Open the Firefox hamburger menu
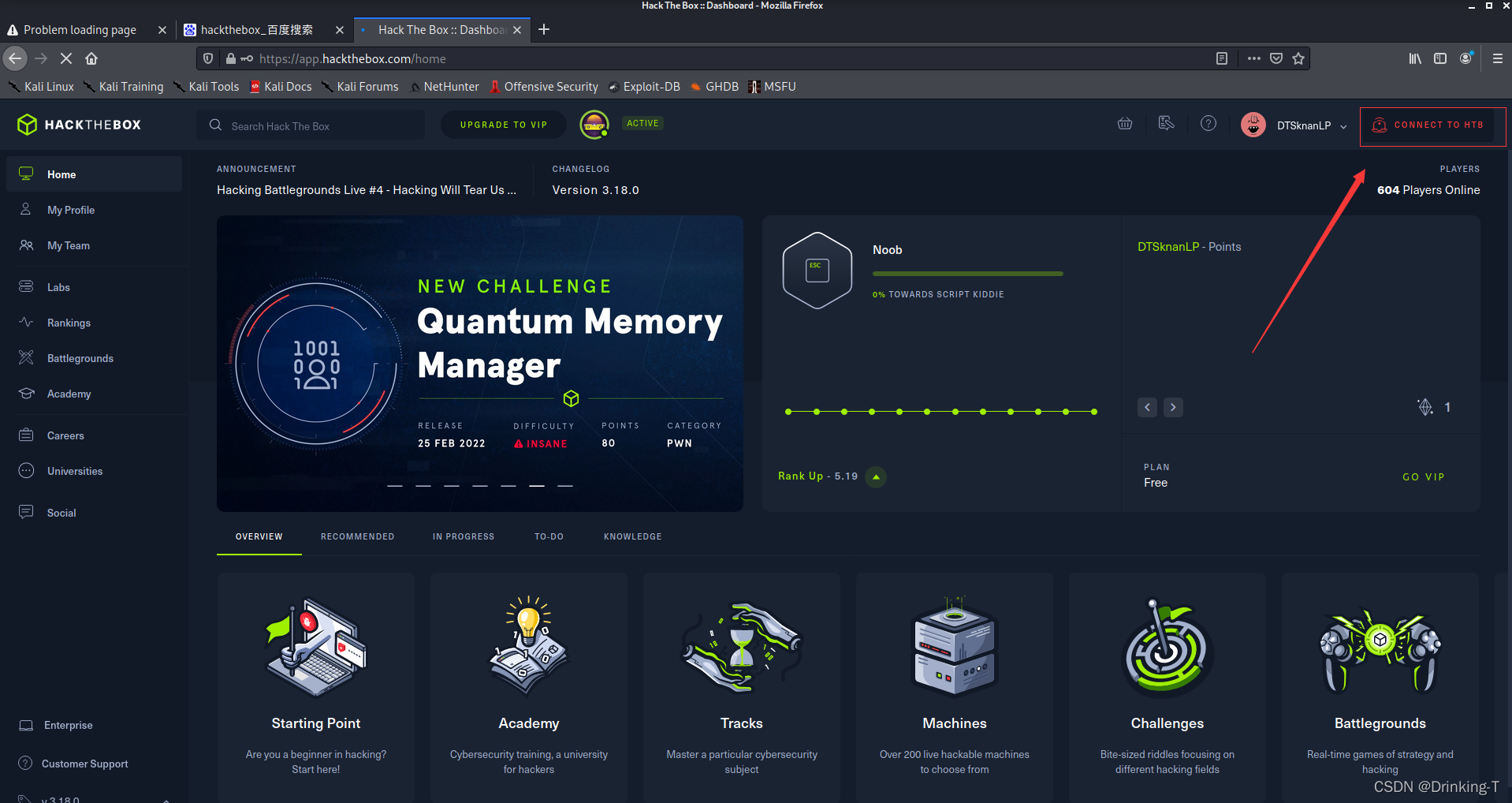The height and width of the screenshot is (803, 1512). click(1498, 58)
